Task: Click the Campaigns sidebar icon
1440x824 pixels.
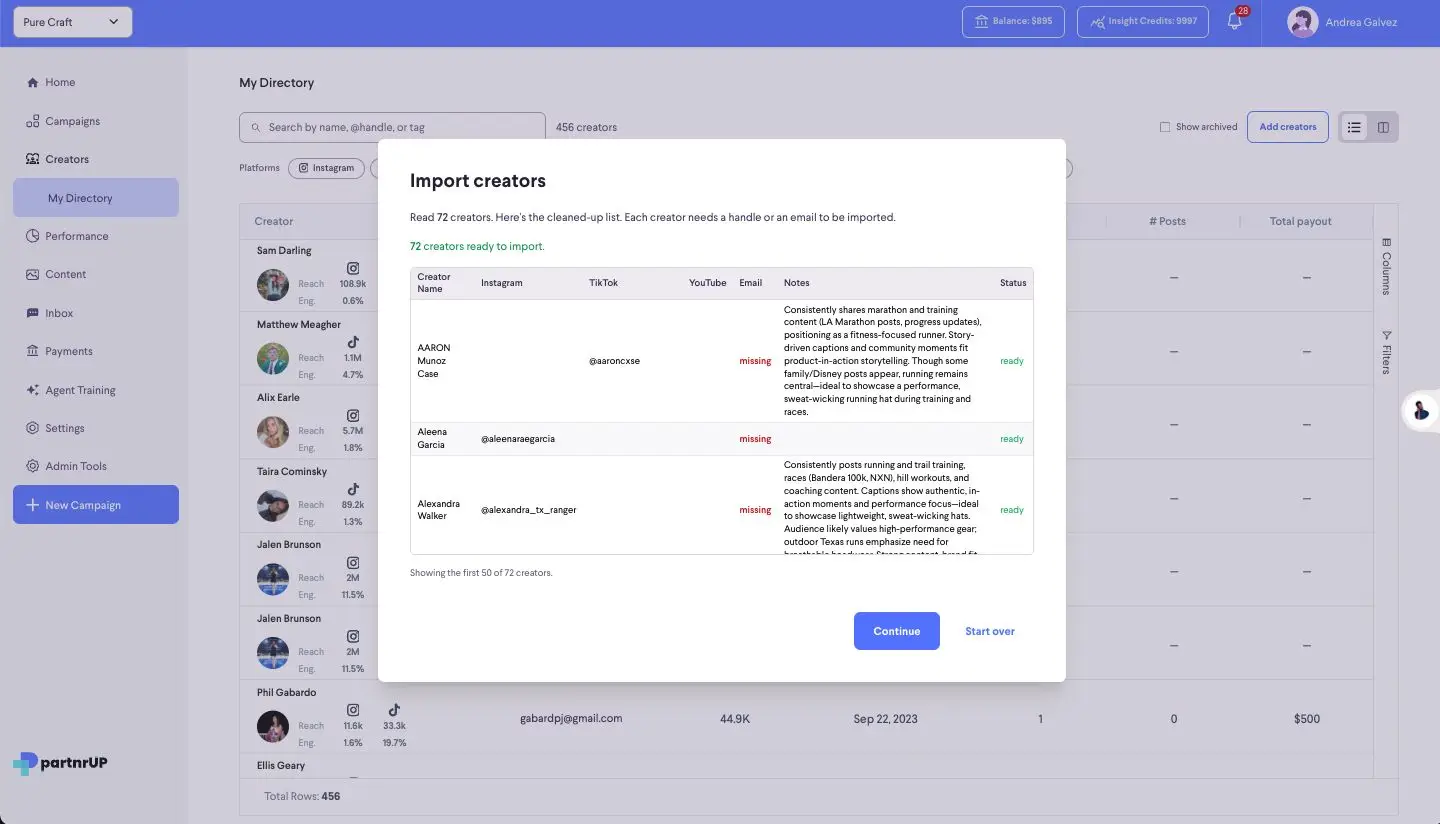Action: pos(33,121)
